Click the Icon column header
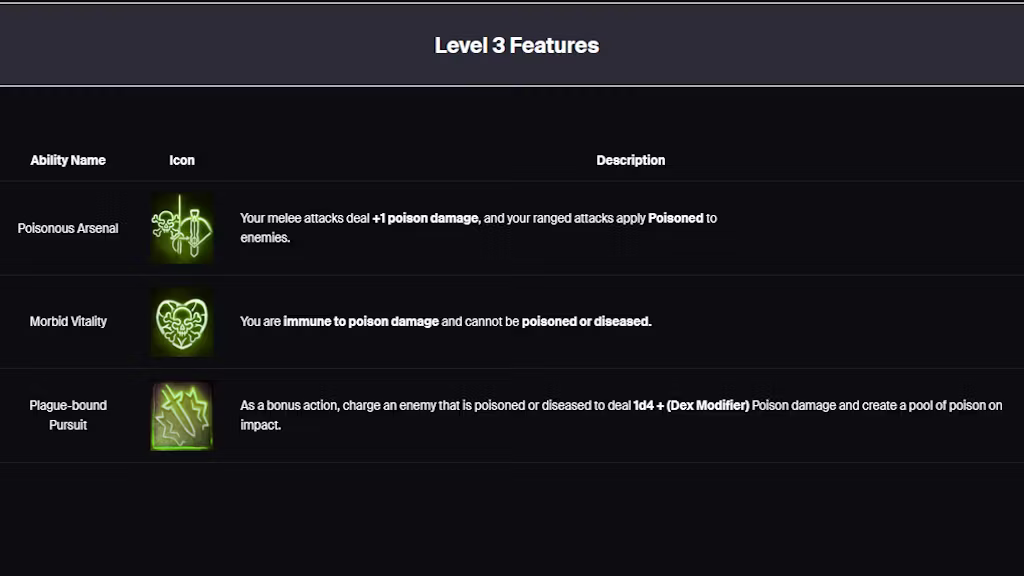Screen dimensions: 1024x576 coord(182,160)
